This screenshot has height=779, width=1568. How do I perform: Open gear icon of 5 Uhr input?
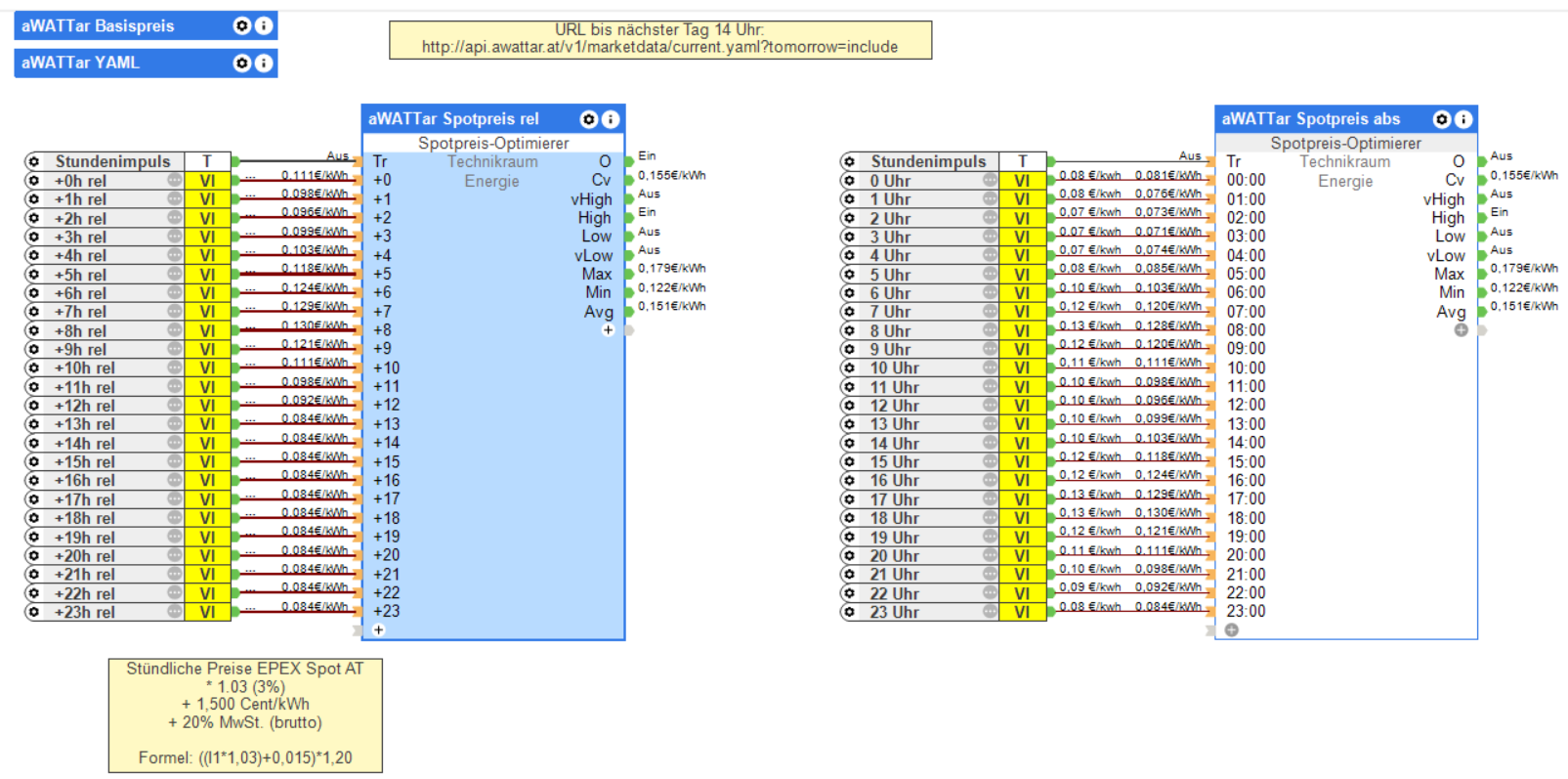point(849,275)
